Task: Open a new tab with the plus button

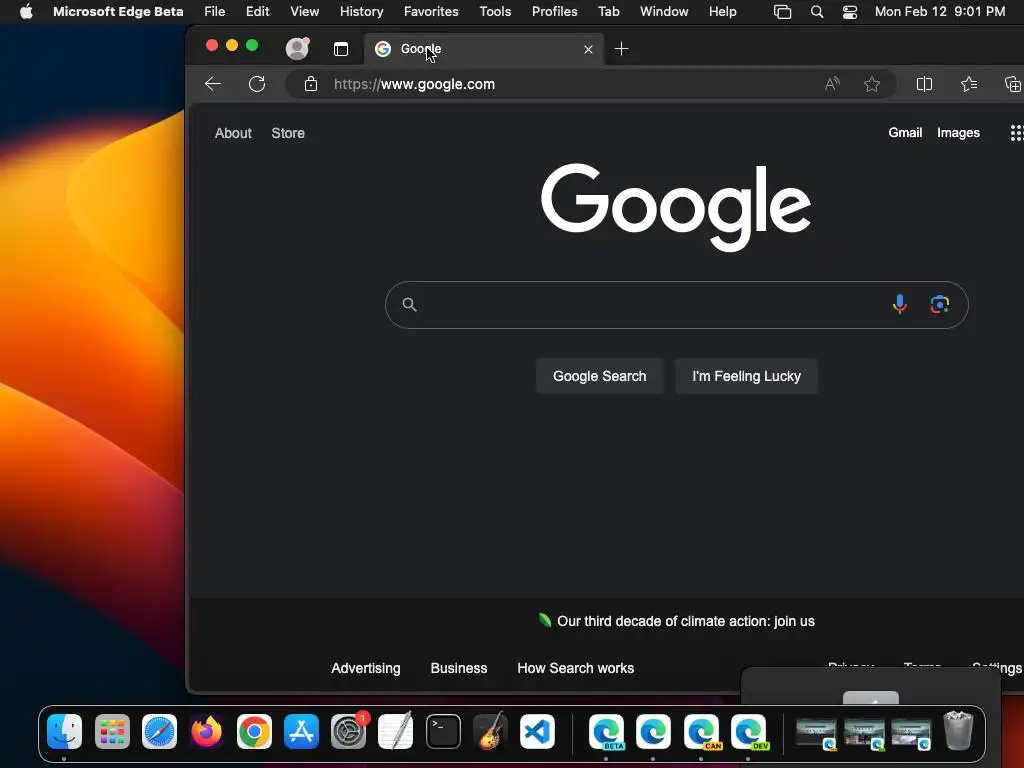Action: 622,49
